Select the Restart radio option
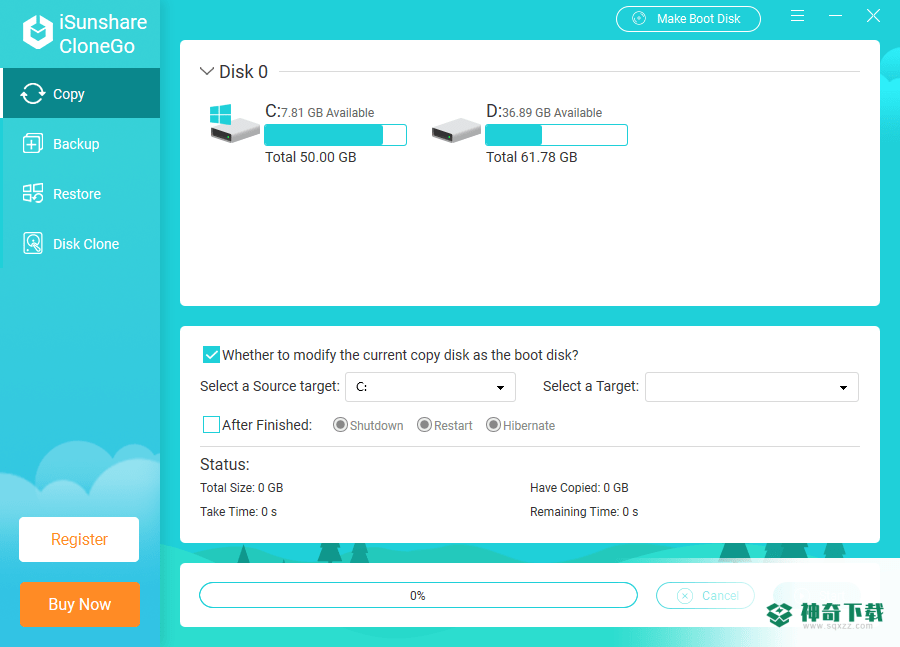The width and height of the screenshot is (900, 647). [x=424, y=425]
